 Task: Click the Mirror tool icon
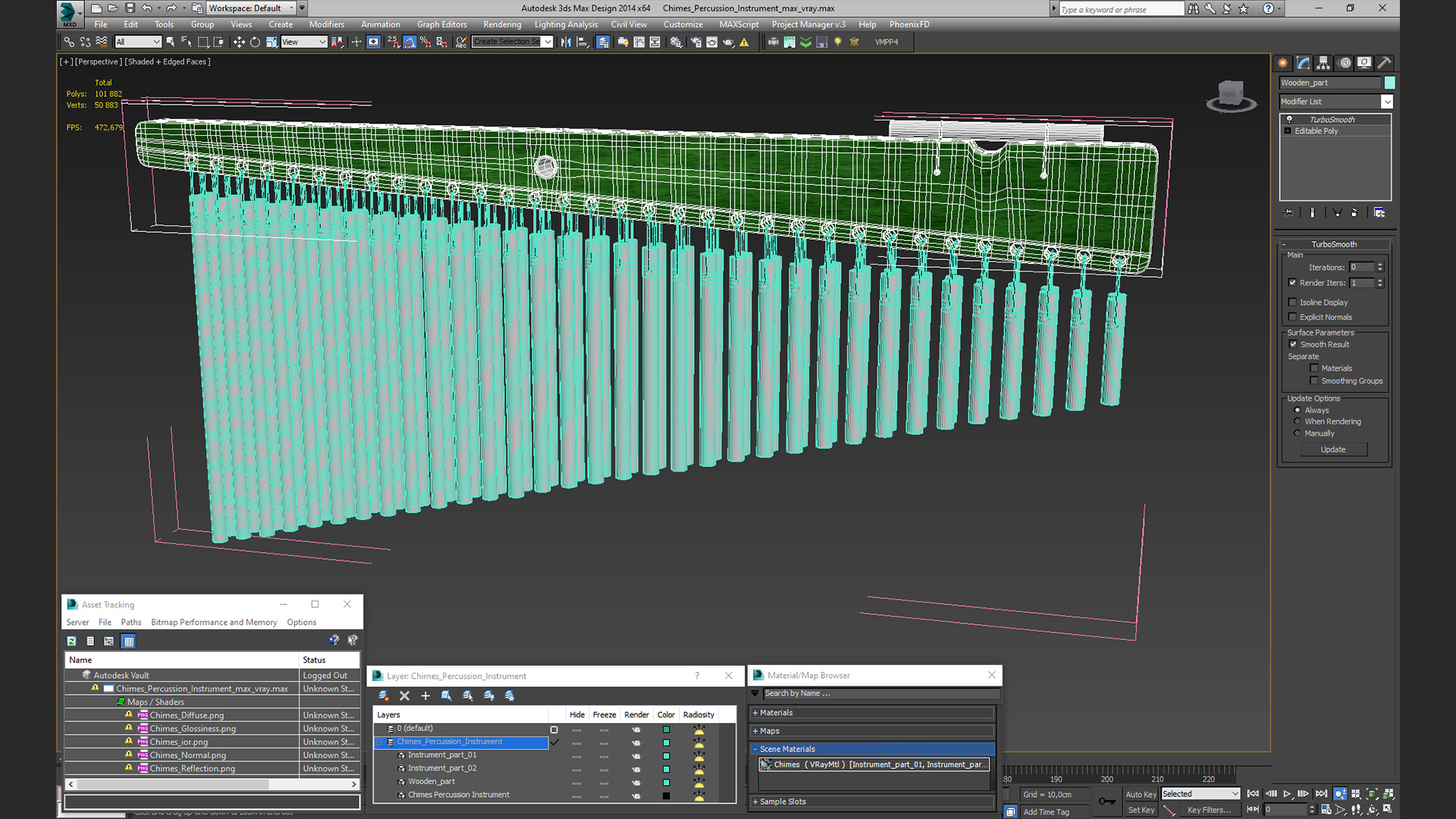pyautogui.click(x=566, y=42)
